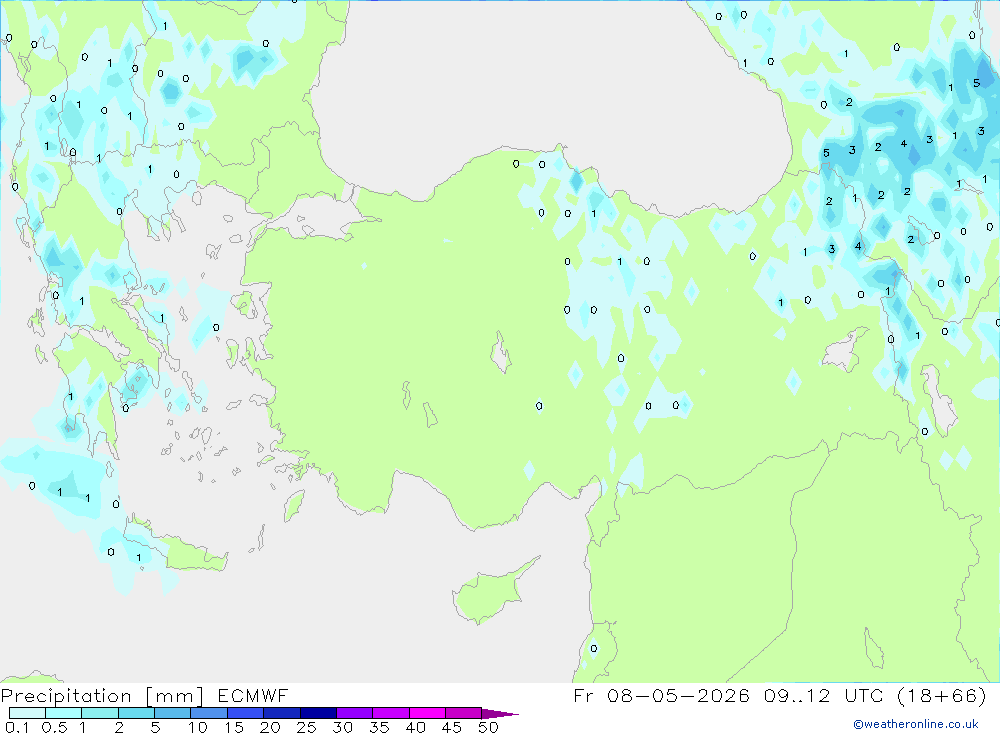1000x733 pixels.
Task: Click the legend label '15'
Action: tap(234, 727)
